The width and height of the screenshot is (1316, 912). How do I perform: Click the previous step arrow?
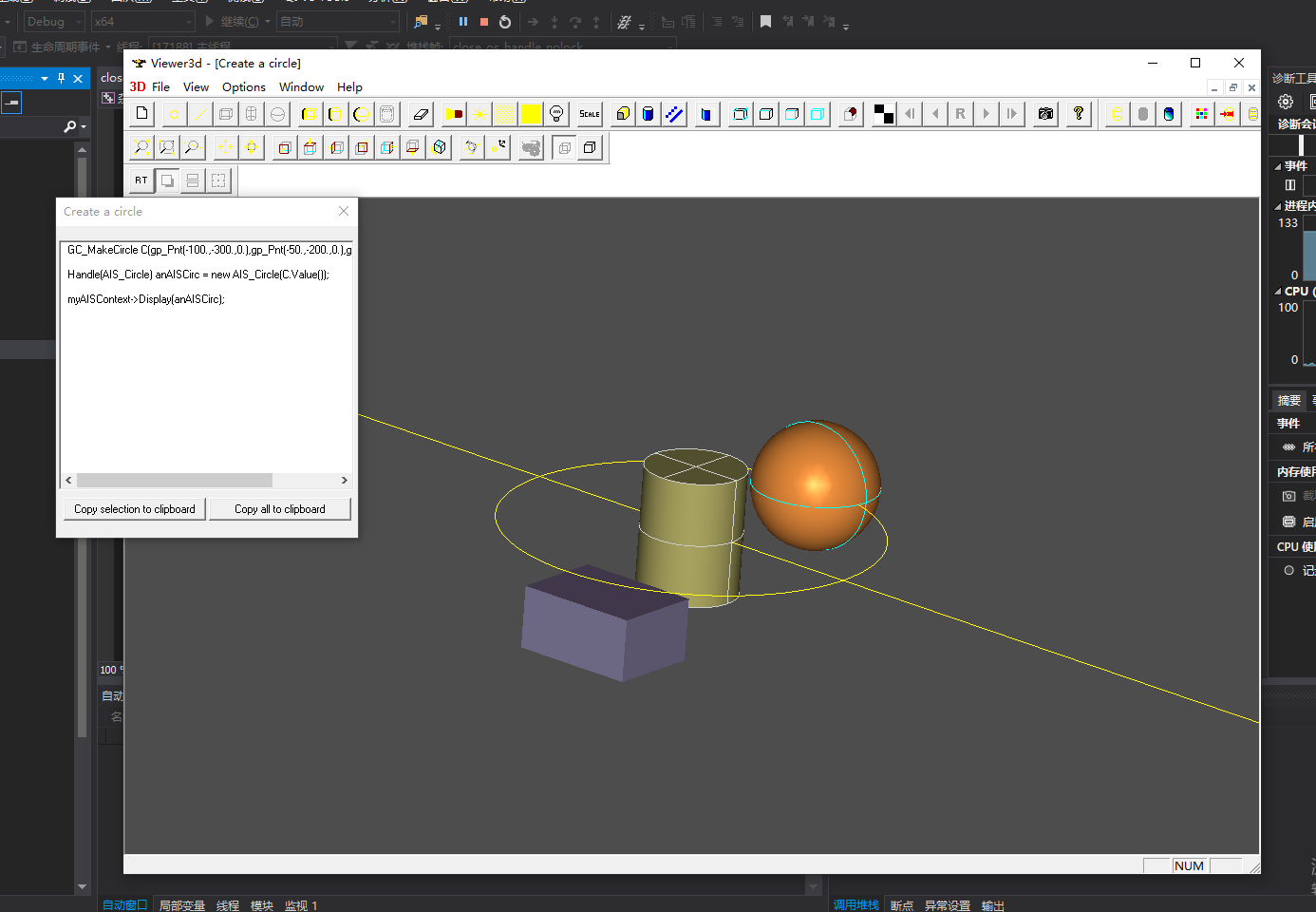pos(935,114)
